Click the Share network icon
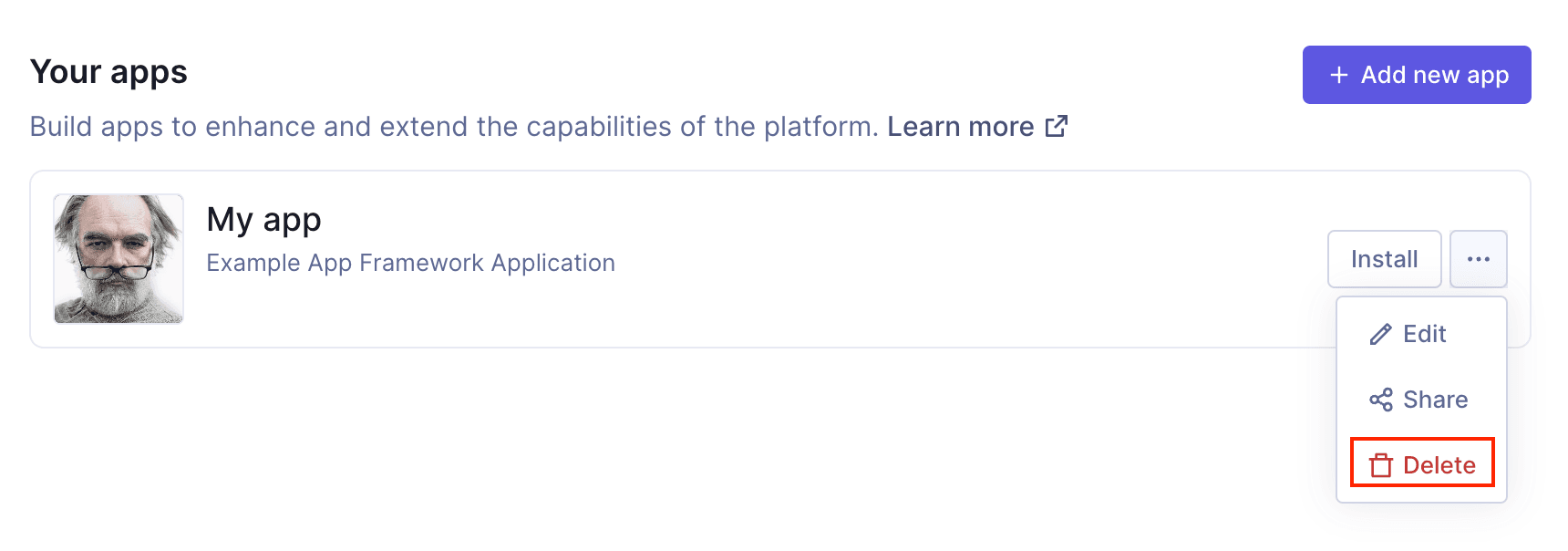Image resolution: width=1568 pixels, height=551 pixels. 1380,400
